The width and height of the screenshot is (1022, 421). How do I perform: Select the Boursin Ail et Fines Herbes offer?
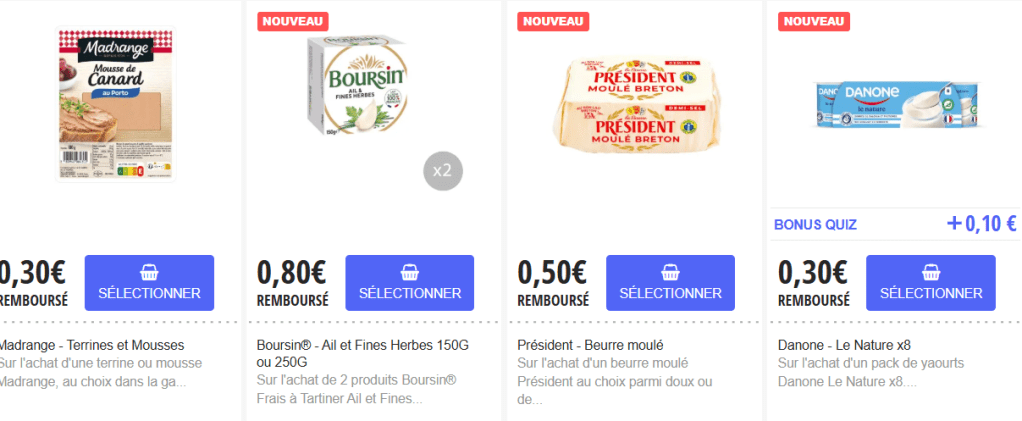[x=410, y=283]
